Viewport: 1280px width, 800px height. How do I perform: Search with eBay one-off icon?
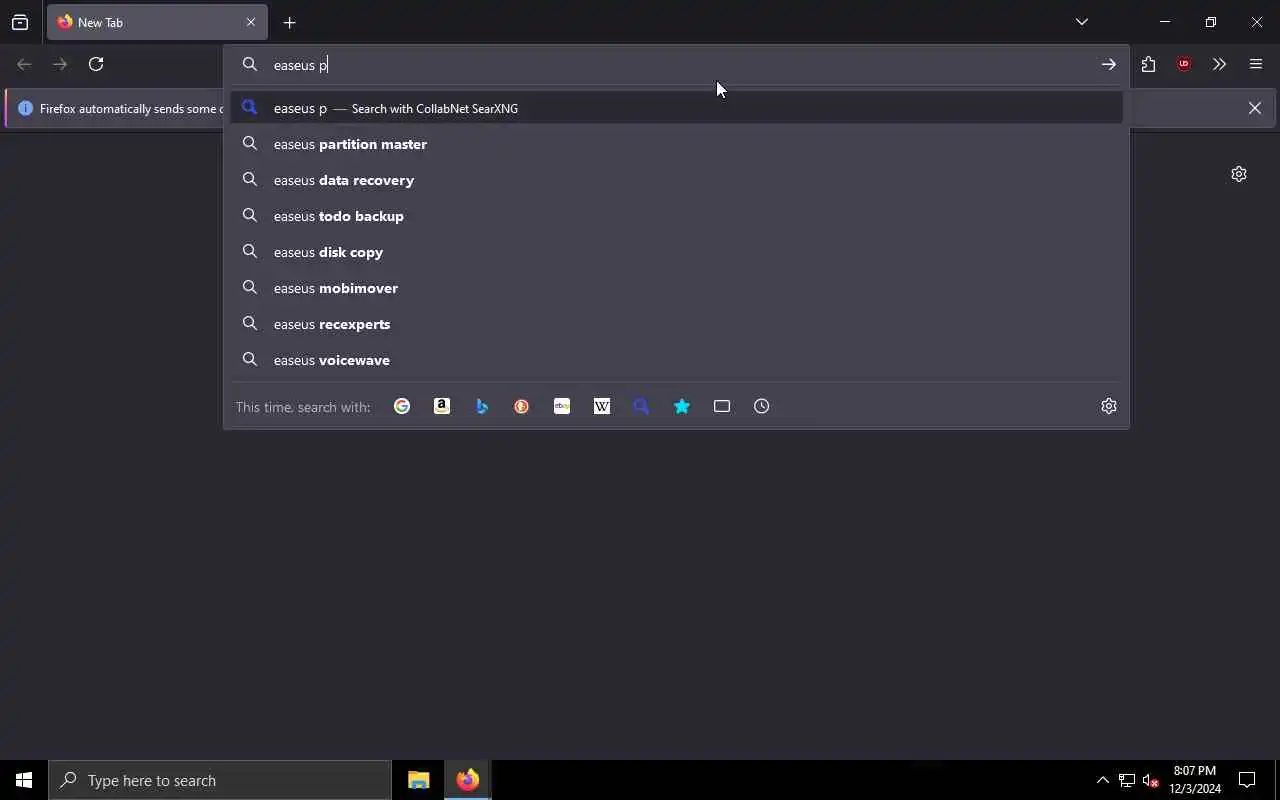[x=562, y=406]
